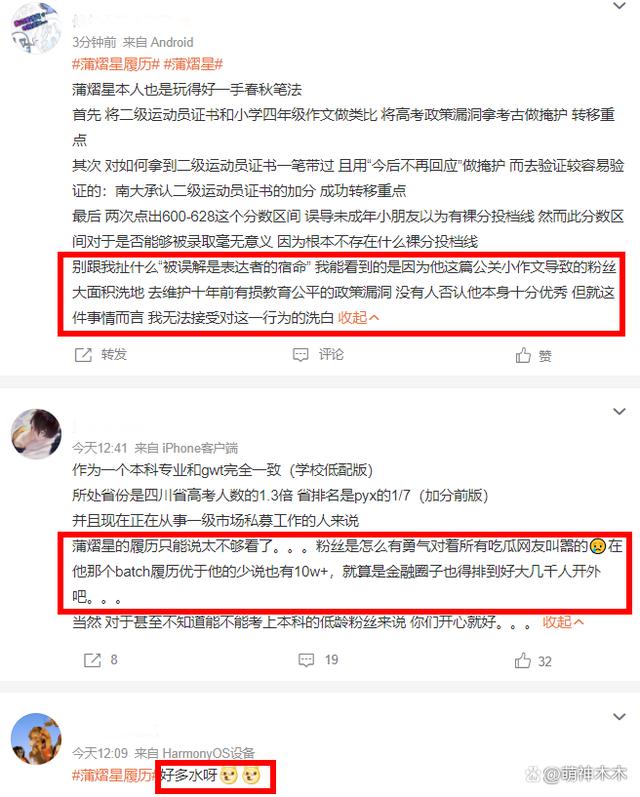This screenshot has height=797, width=640.
Task: Open the third post's chevron menu
Action: click(x=619, y=717)
